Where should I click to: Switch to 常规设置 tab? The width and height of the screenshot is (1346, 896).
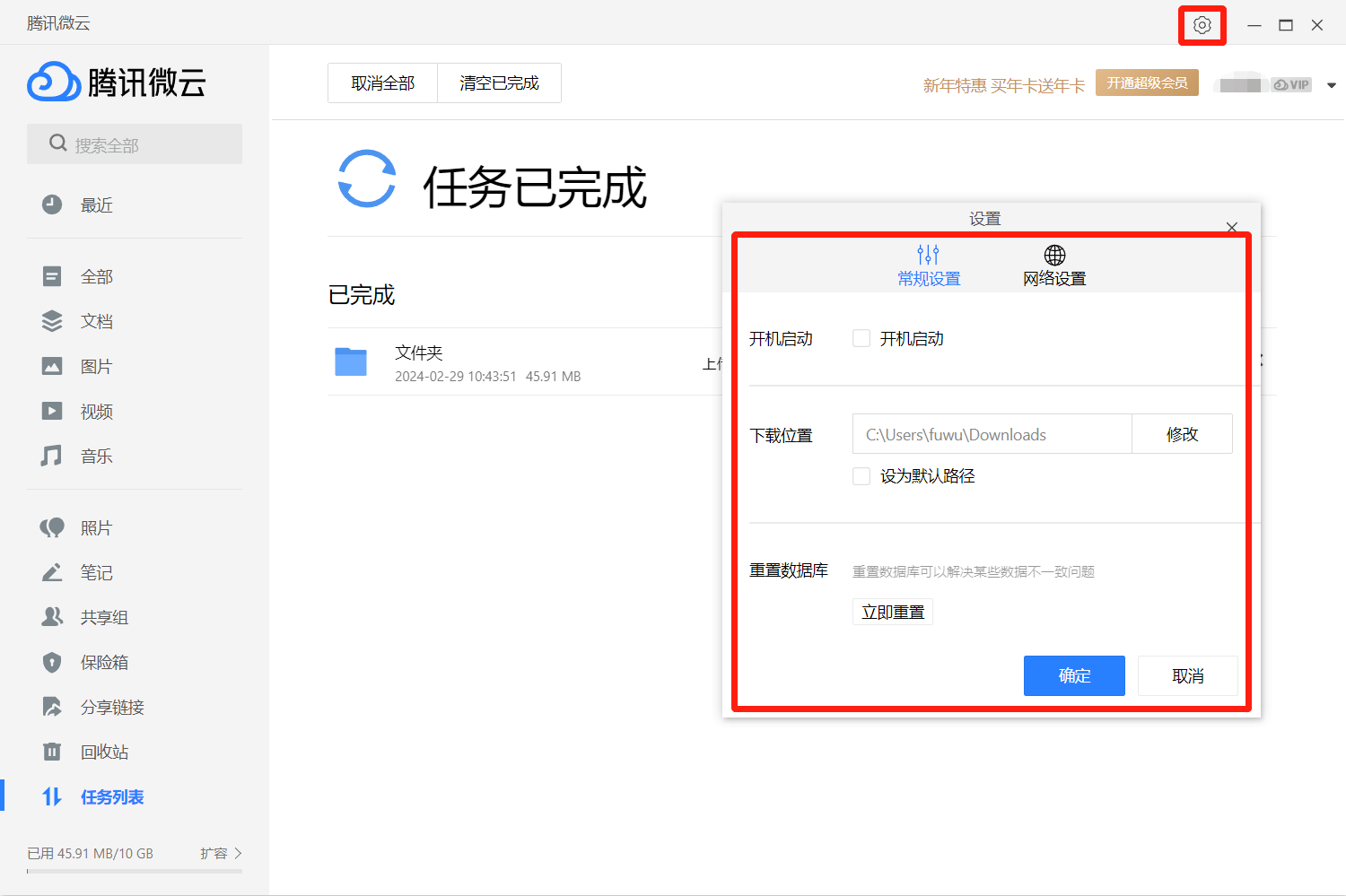[x=929, y=265]
